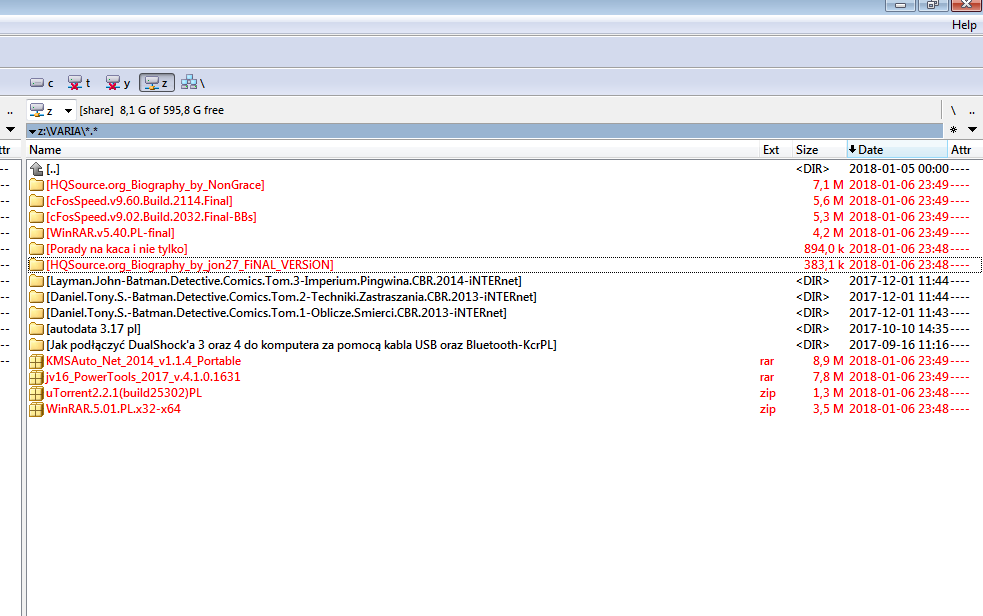Select Batman Tom.1-Oblicze.Smierci folder name
Viewport: 983px width, 616px height.
276,313
